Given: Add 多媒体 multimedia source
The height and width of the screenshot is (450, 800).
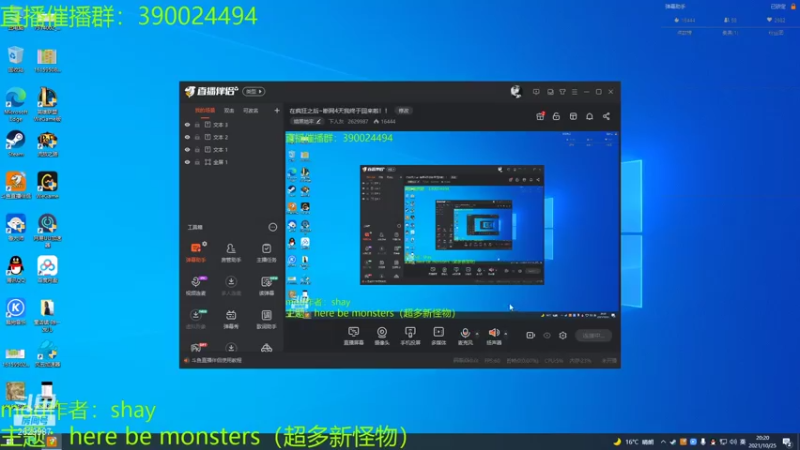Looking at the screenshot, I should [438, 336].
